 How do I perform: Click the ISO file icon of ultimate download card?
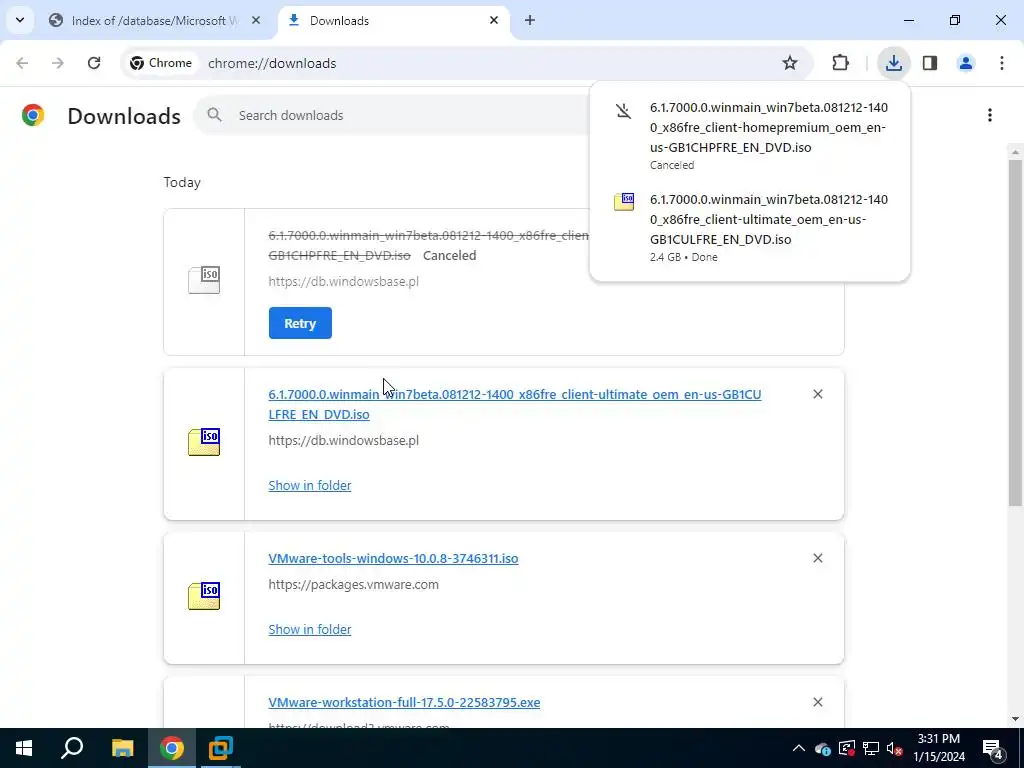coord(204,442)
